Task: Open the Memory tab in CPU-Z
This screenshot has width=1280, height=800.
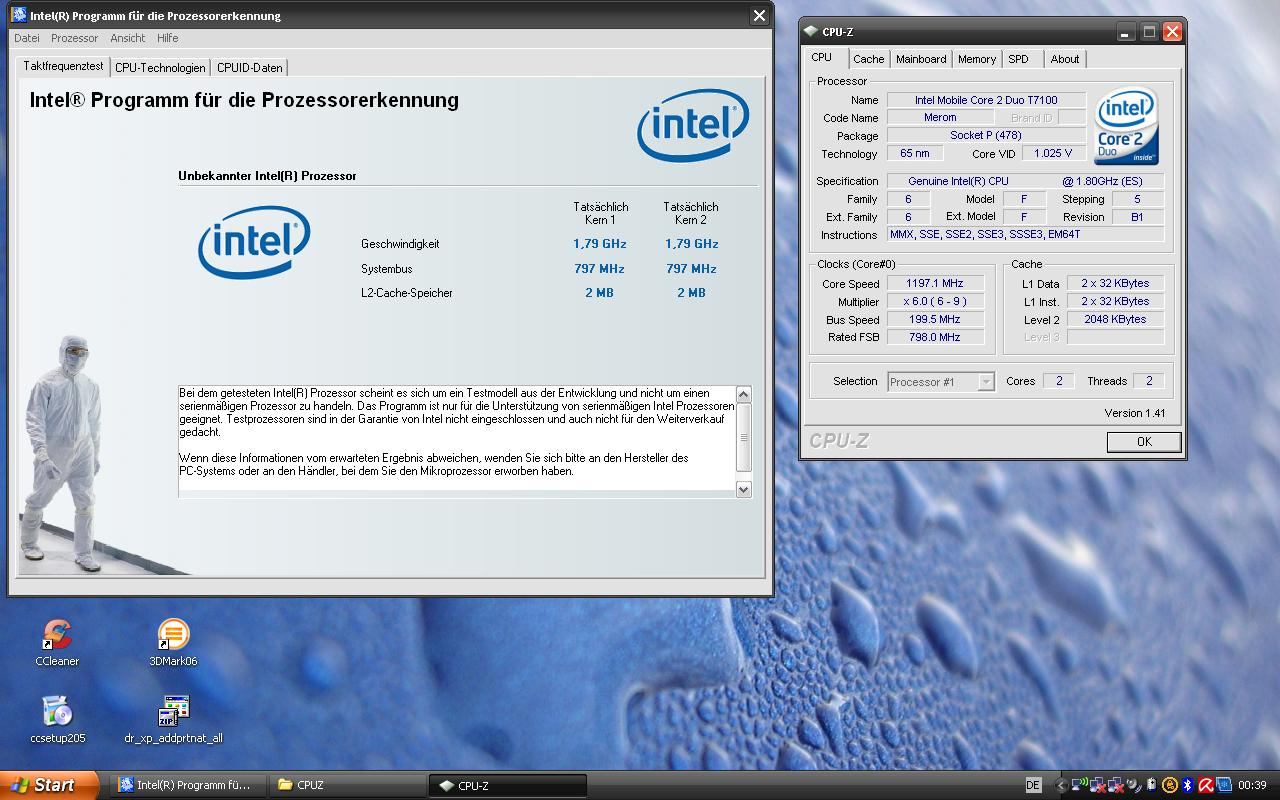Action: [977, 59]
